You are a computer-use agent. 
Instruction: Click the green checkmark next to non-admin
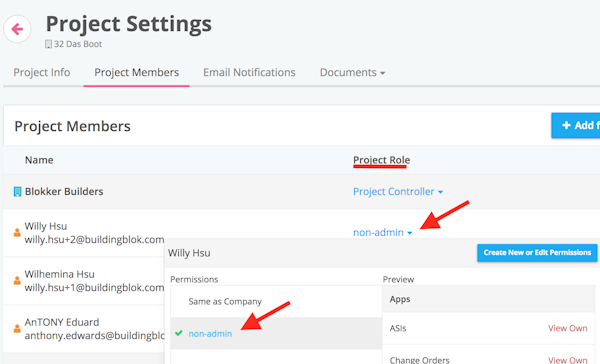(x=178, y=333)
